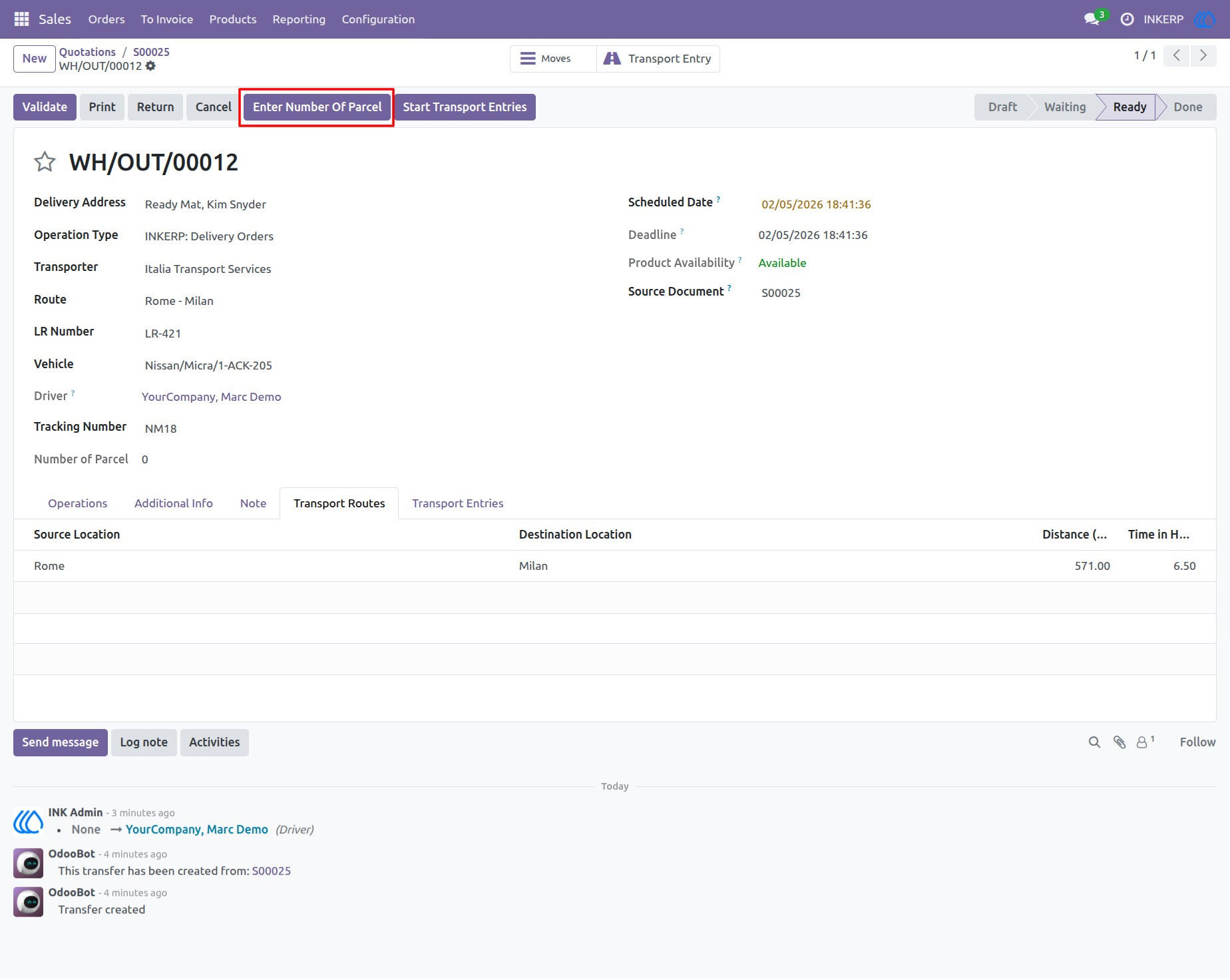Open the To Invoice menu
1230x980 pixels.
(x=167, y=19)
